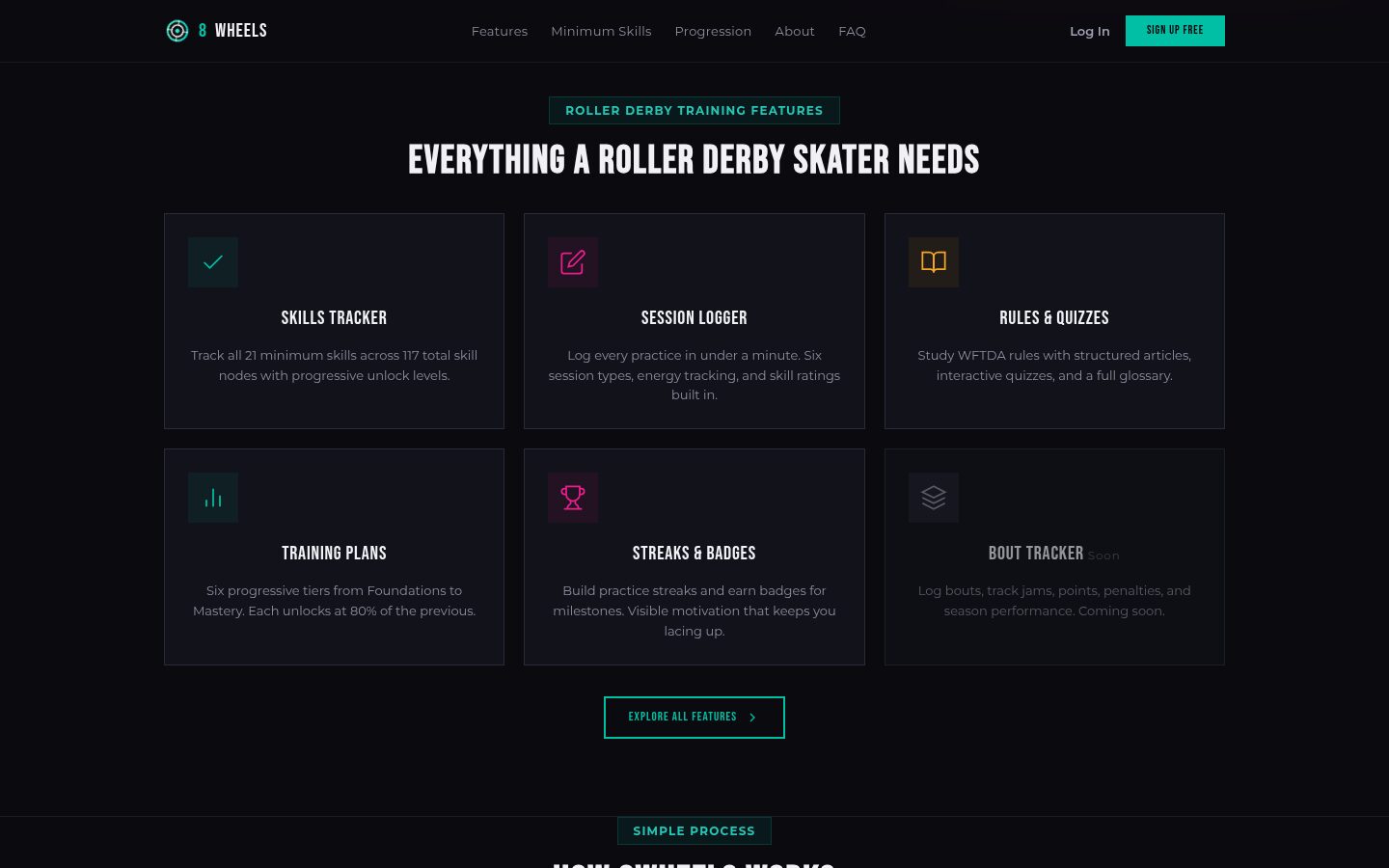Select the Rules & Quizzes card title

coord(1054,318)
